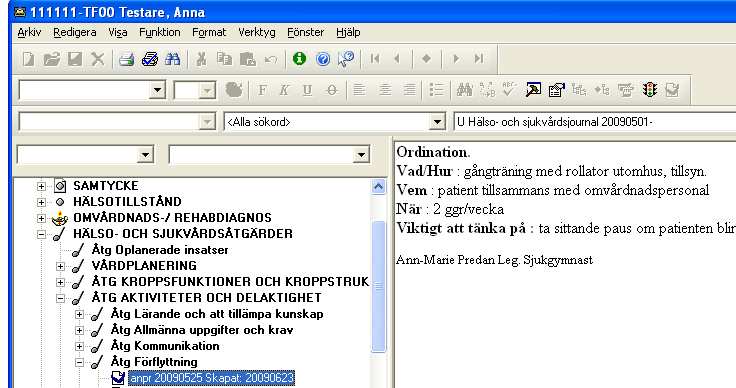Expand the SAMTYCKE tree node

(x=41, y=186)
